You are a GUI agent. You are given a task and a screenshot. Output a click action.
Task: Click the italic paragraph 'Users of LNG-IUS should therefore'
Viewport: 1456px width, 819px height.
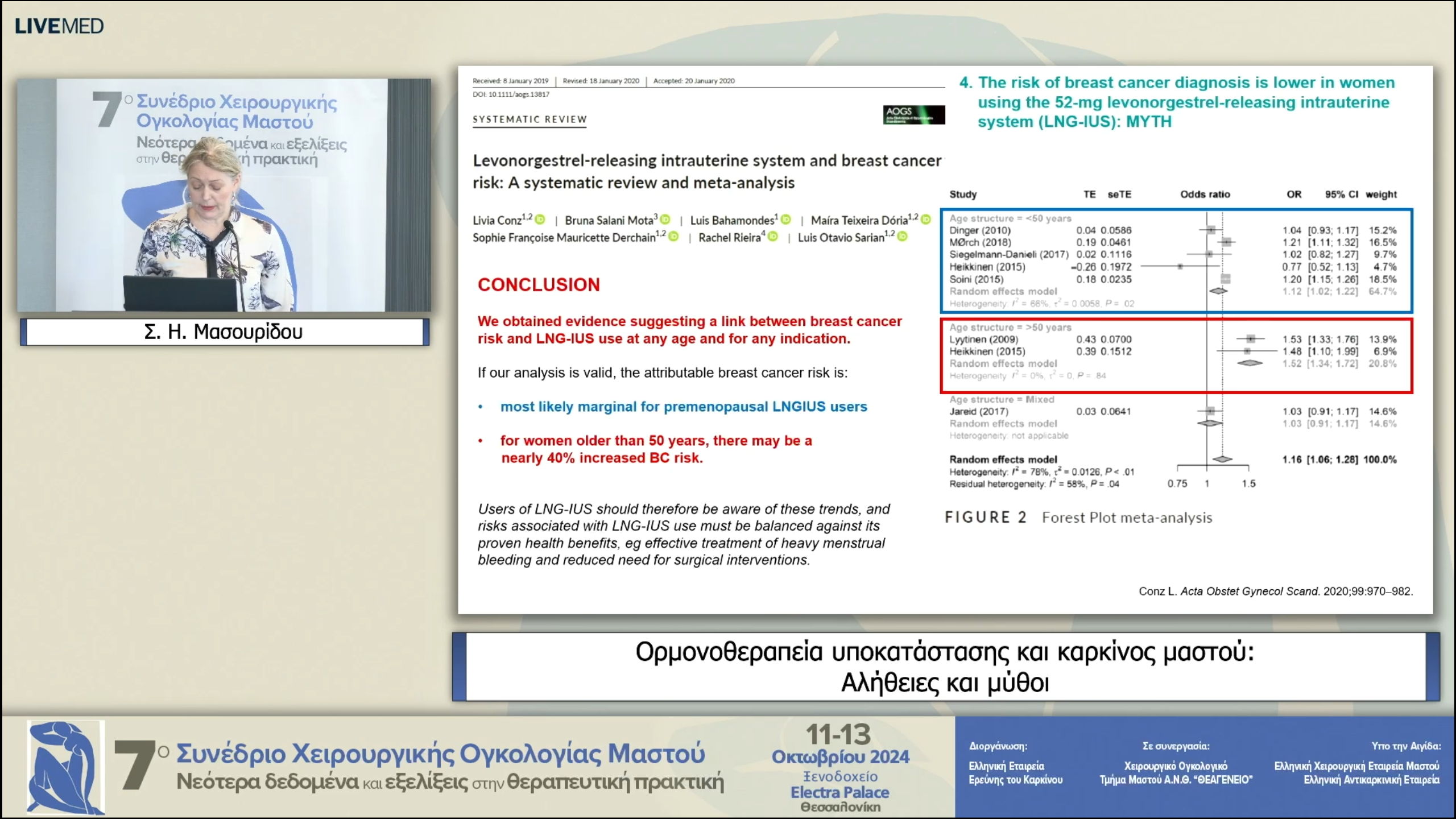tap(684, 535)
